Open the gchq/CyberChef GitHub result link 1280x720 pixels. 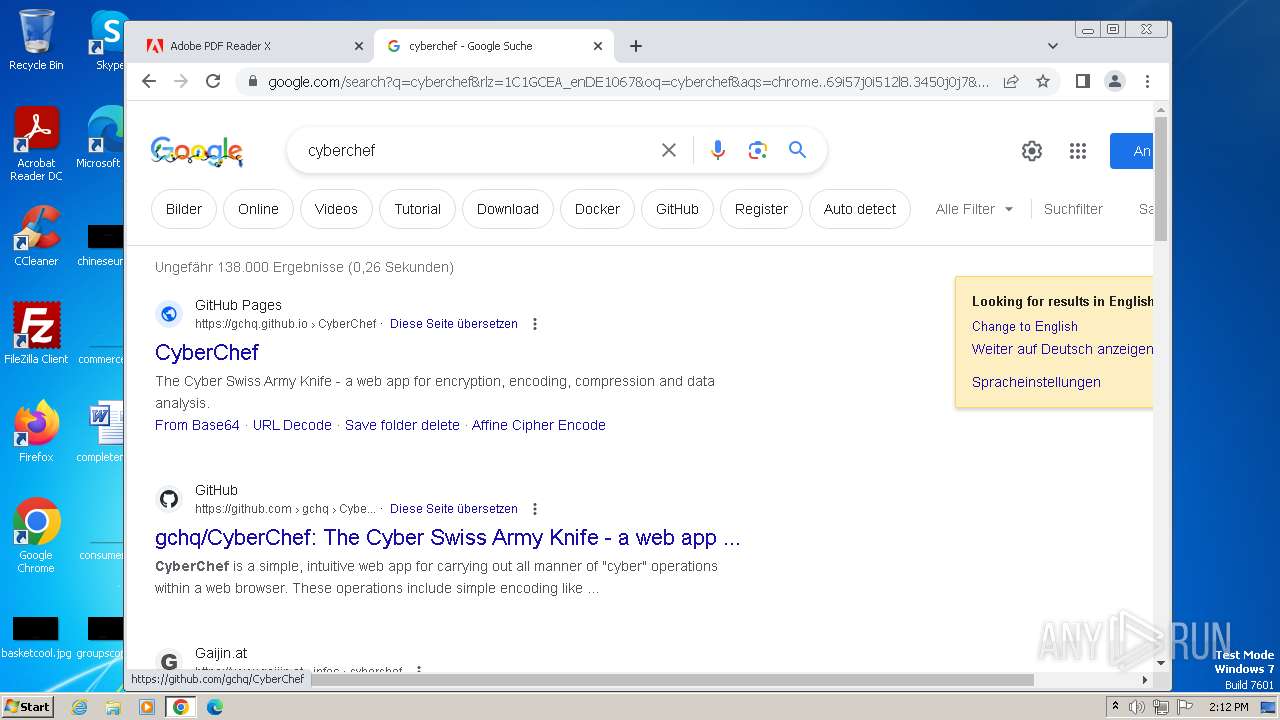pyautogui.click(x=448, y=538)
